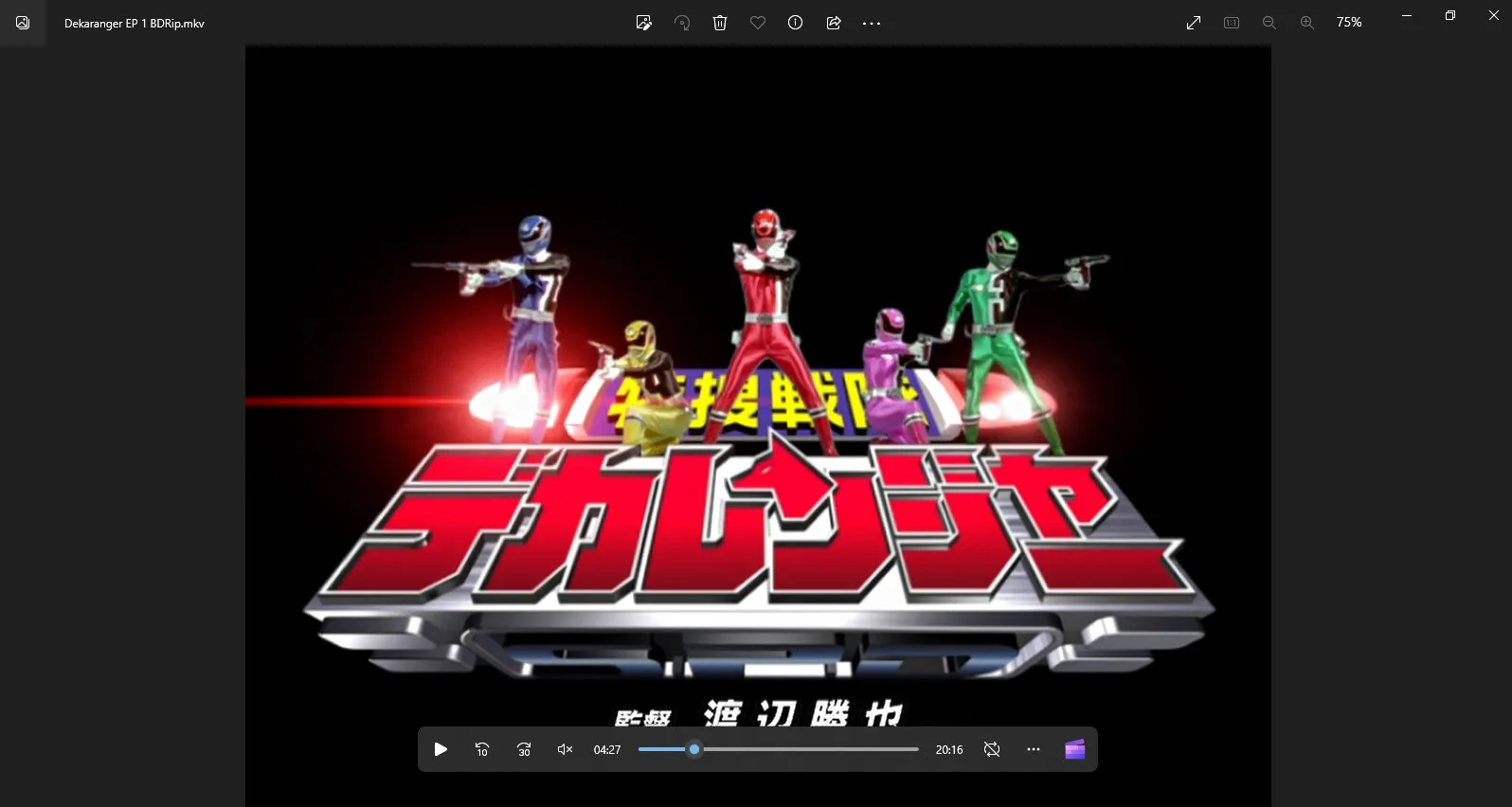The height and width of the screenshot is (807, 1512).
Task: Add to favorites with the heart icon
Action: tap(758, 23)
